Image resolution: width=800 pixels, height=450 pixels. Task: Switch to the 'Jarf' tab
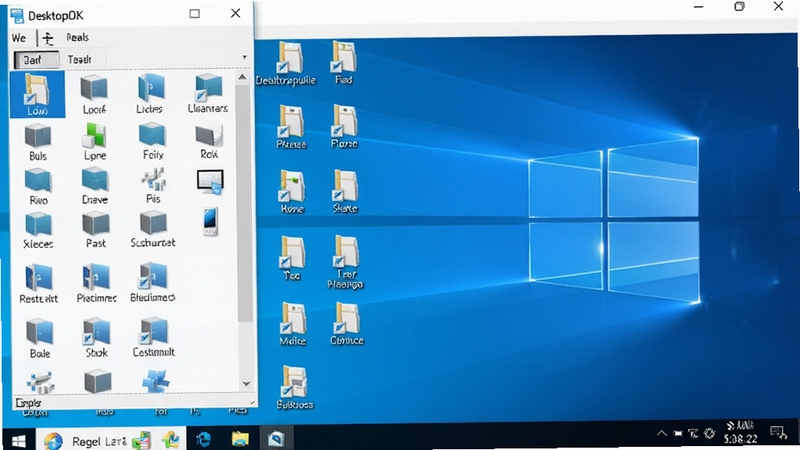click(36, 60)
